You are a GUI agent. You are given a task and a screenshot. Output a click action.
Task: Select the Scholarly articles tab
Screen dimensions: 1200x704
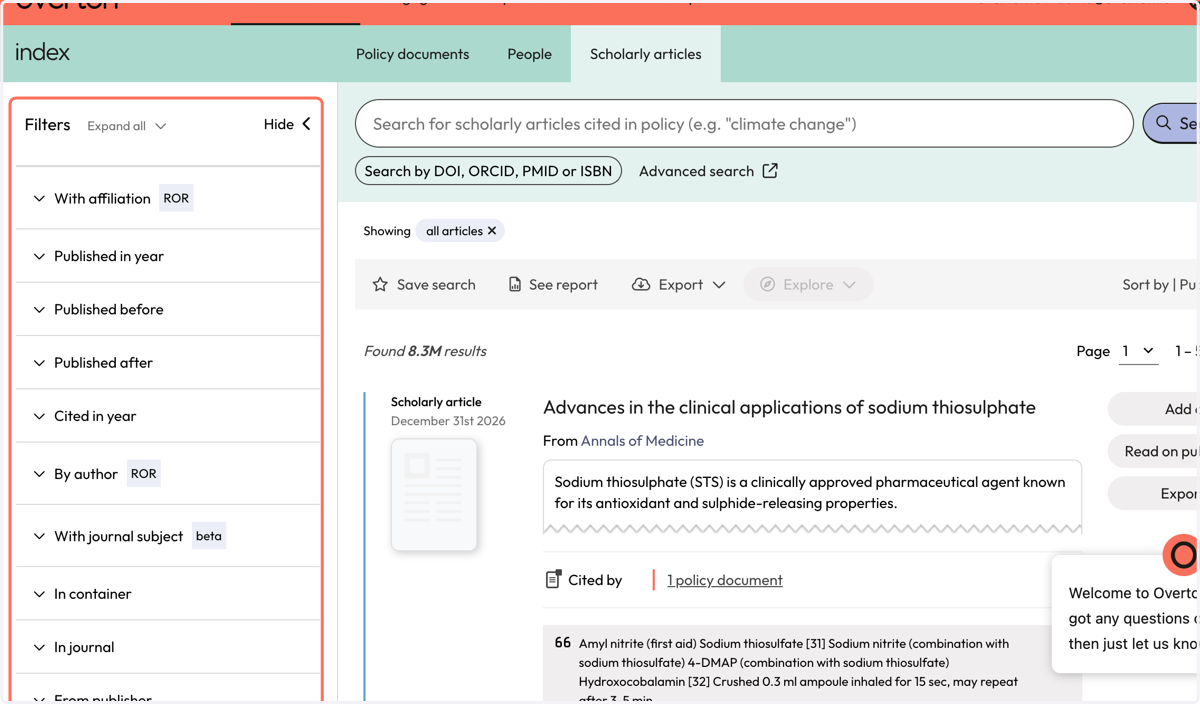point(645,54)
